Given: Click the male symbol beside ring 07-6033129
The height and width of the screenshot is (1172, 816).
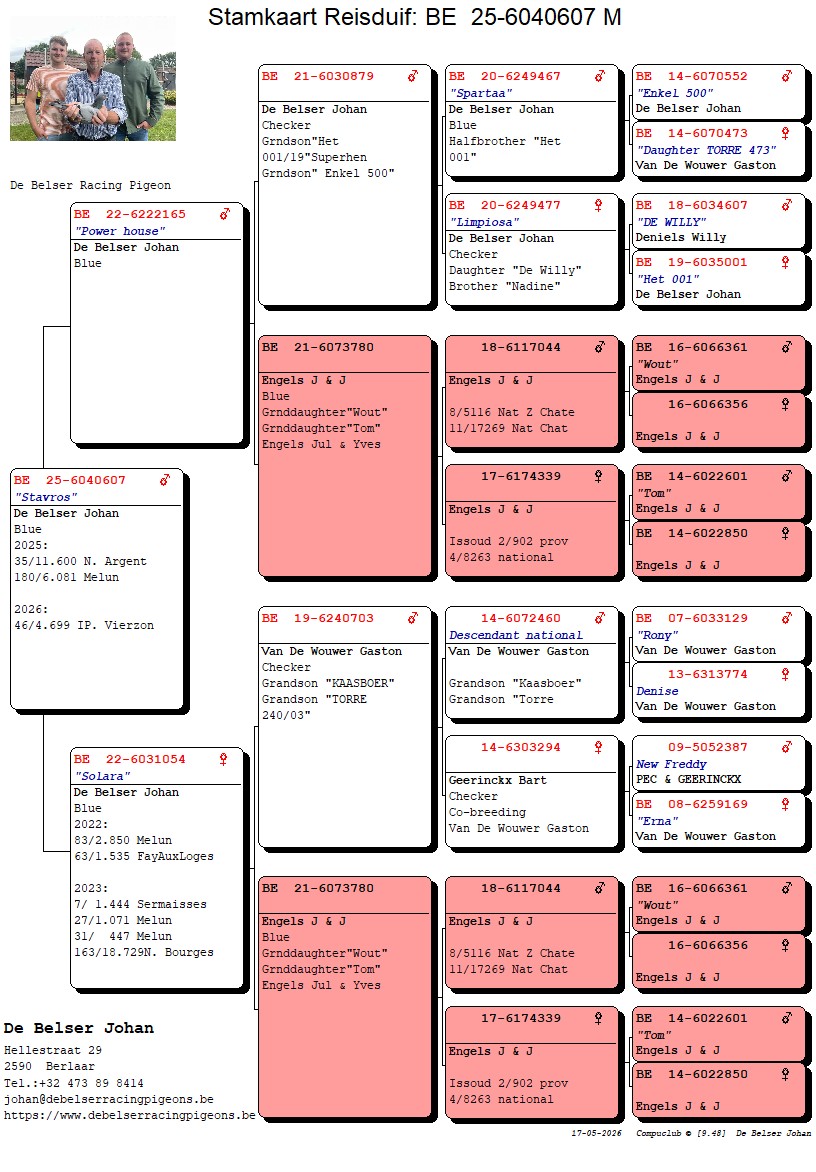Looking at the screenshot, I should pos(786,618).
